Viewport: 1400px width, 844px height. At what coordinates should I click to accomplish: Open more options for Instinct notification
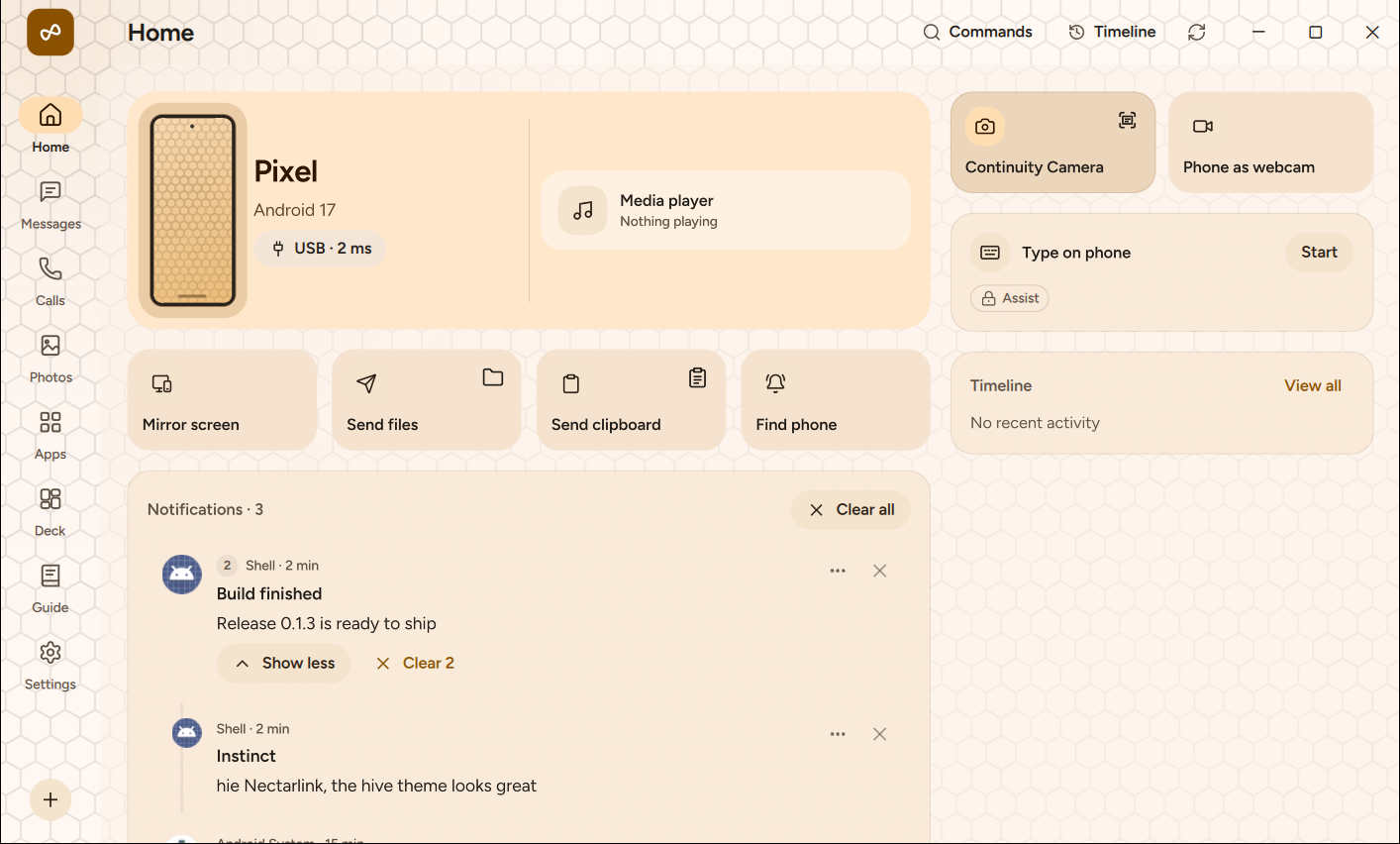click(838, 734)
